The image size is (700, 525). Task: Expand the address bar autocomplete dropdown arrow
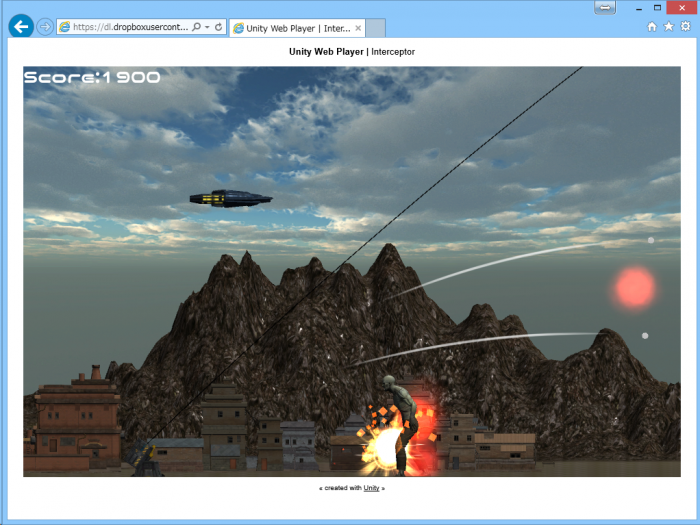(x=207, y=27)
